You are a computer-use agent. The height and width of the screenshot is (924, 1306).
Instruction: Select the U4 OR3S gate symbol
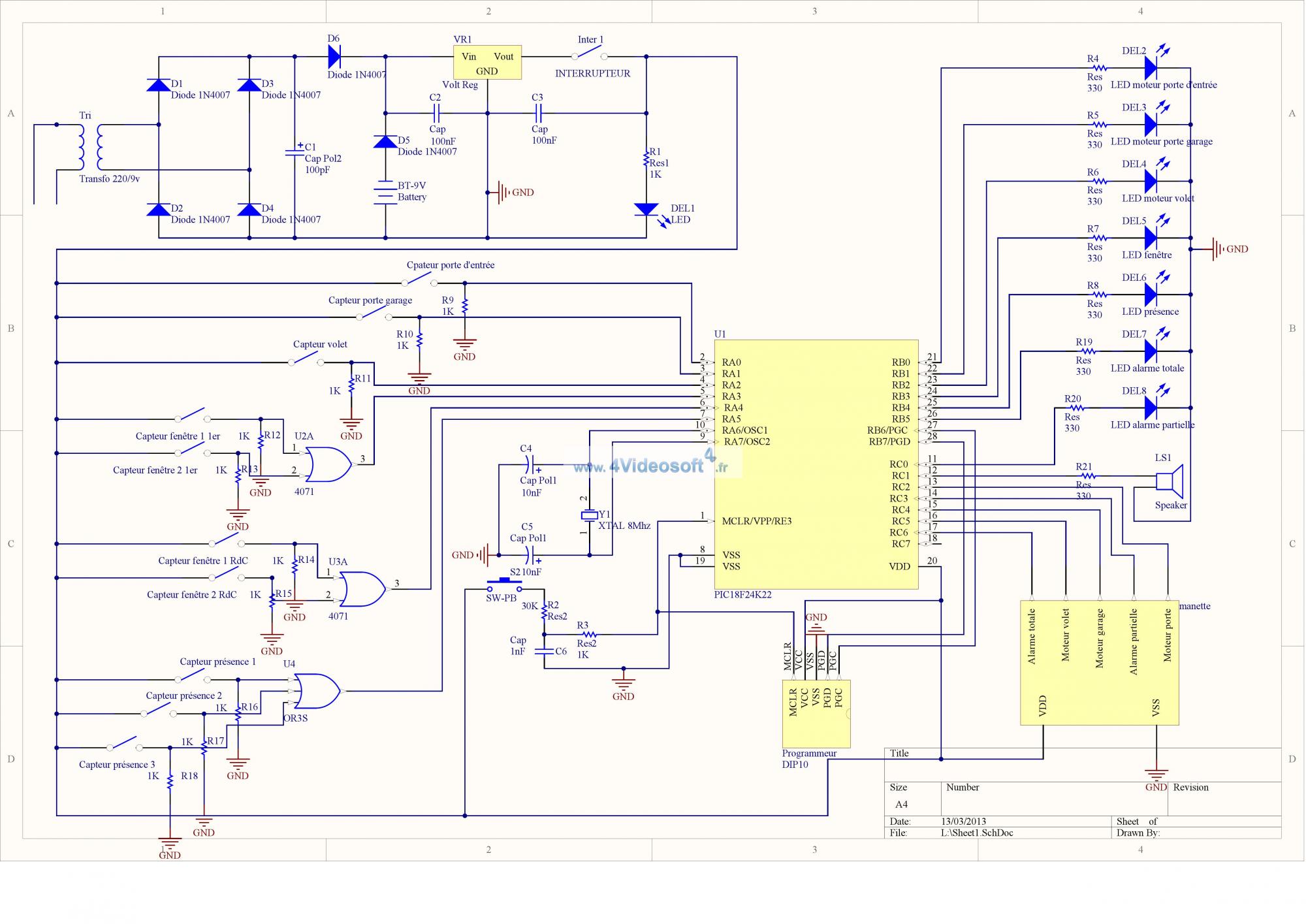tap(316, 691)
